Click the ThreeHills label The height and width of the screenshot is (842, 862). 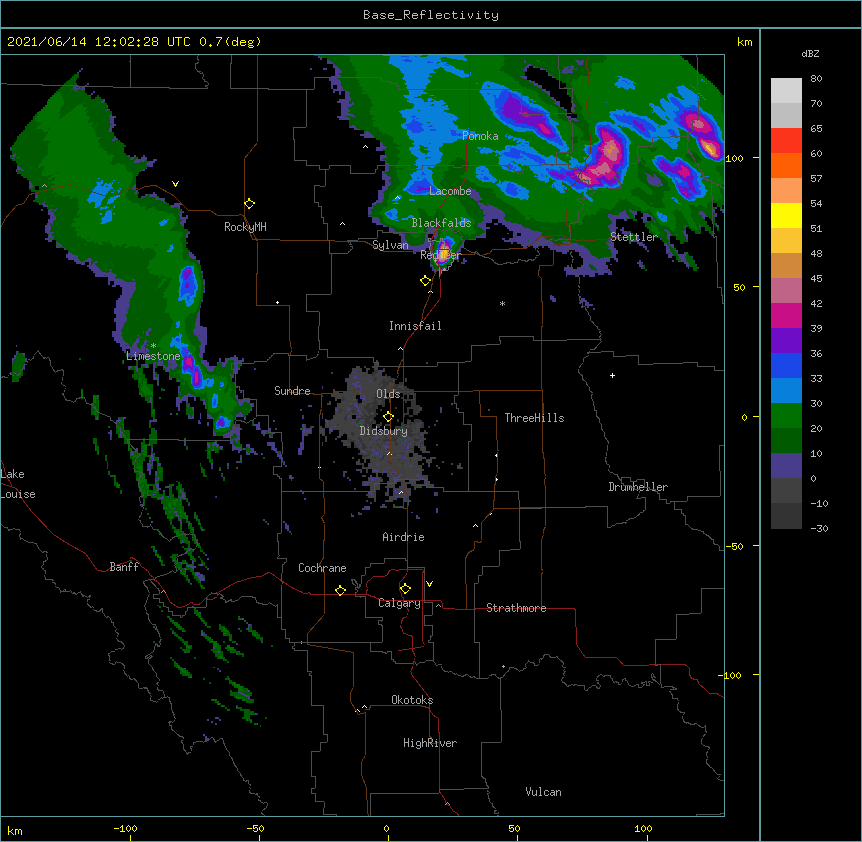pyautogui.click(x=534, y=418)
